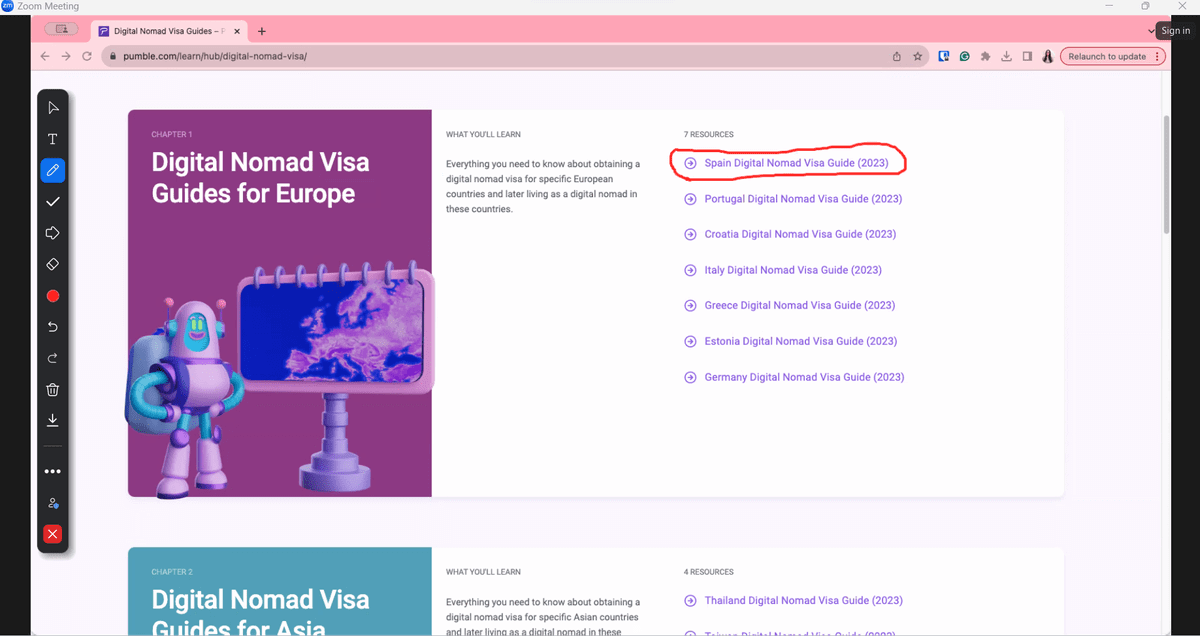Click the Zoom Meeting title bar icon
Image resolution: width=1200 pixels, height=636 pixels.
[7, 6]
